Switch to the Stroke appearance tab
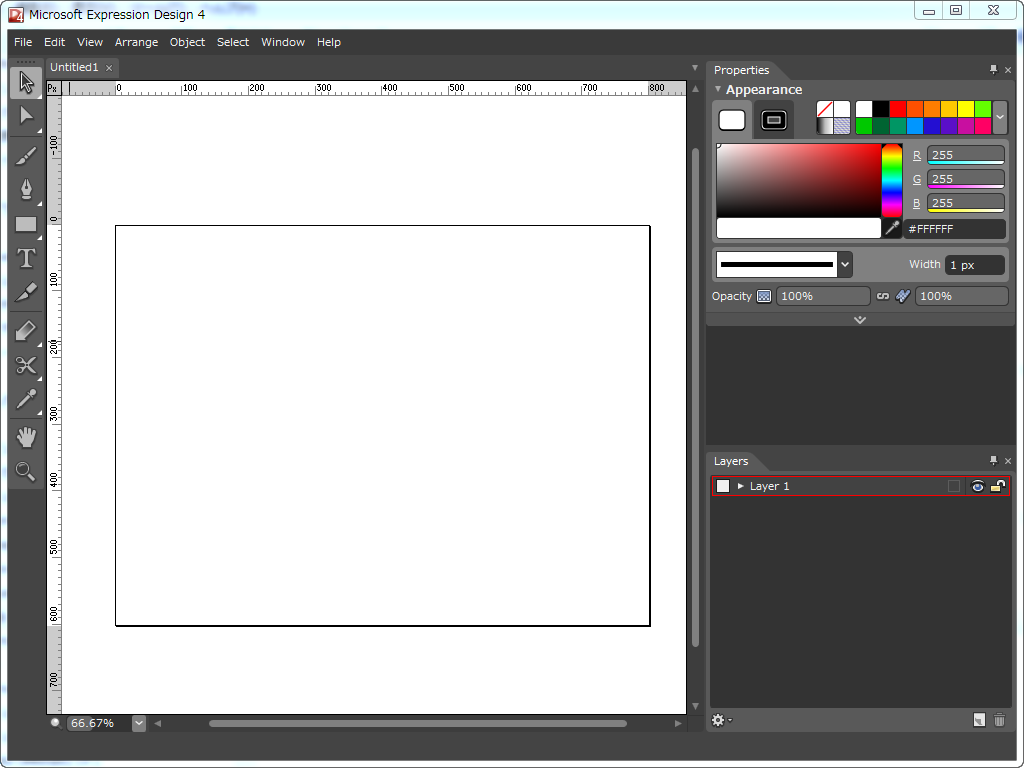The width and height of the screenshot is (1024, 768). click(773, 120)
